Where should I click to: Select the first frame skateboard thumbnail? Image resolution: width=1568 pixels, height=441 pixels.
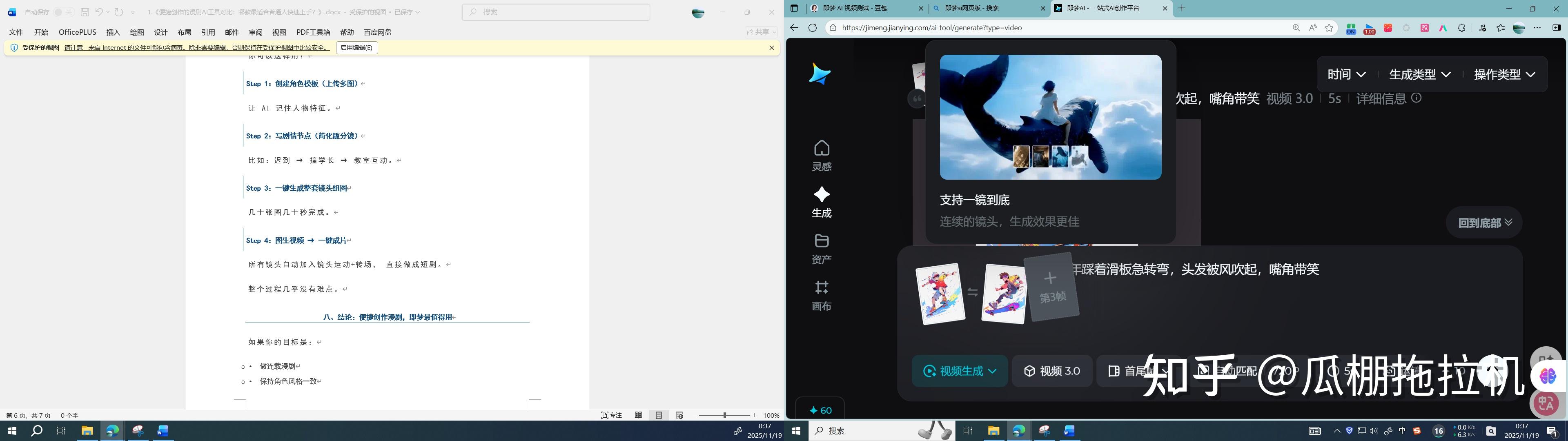point(940,294)
